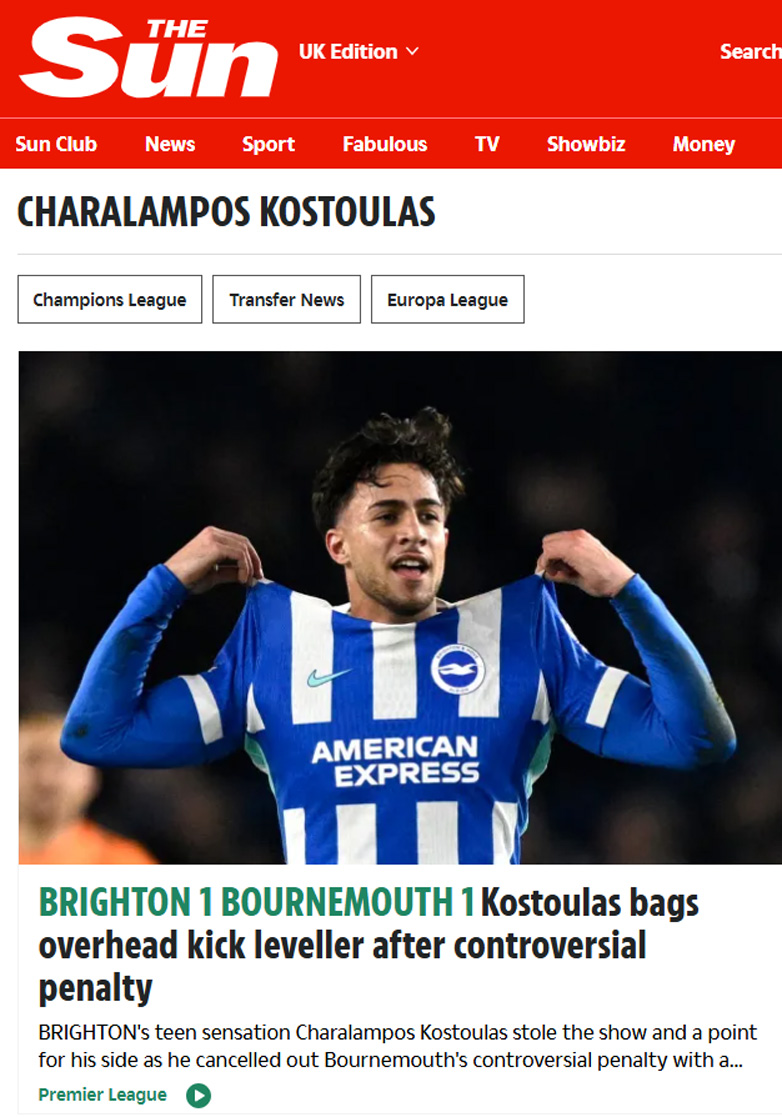
Task: Open the Sun Club menu item
Action: coord(56,144)
